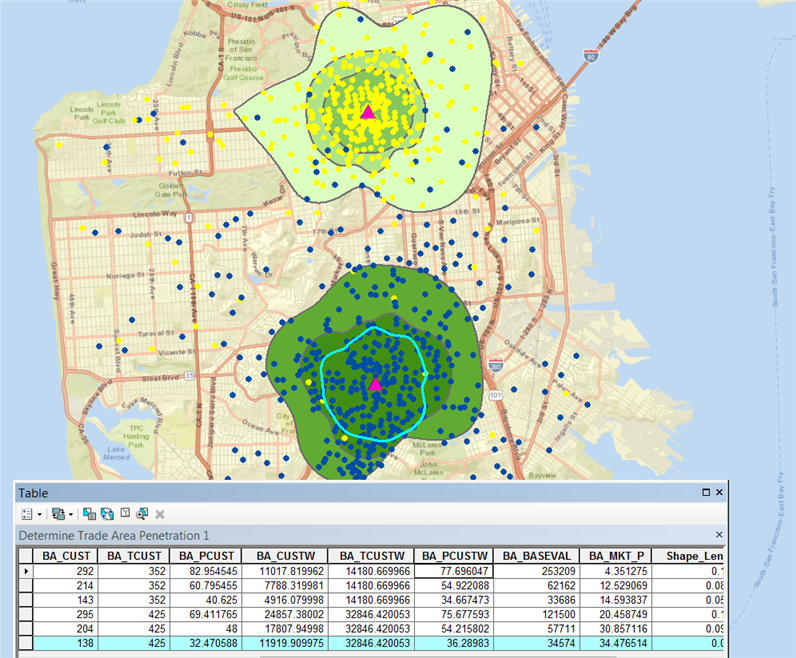Select the BA_PCUST column header
796x658 pixels.
tap(206, 556)
